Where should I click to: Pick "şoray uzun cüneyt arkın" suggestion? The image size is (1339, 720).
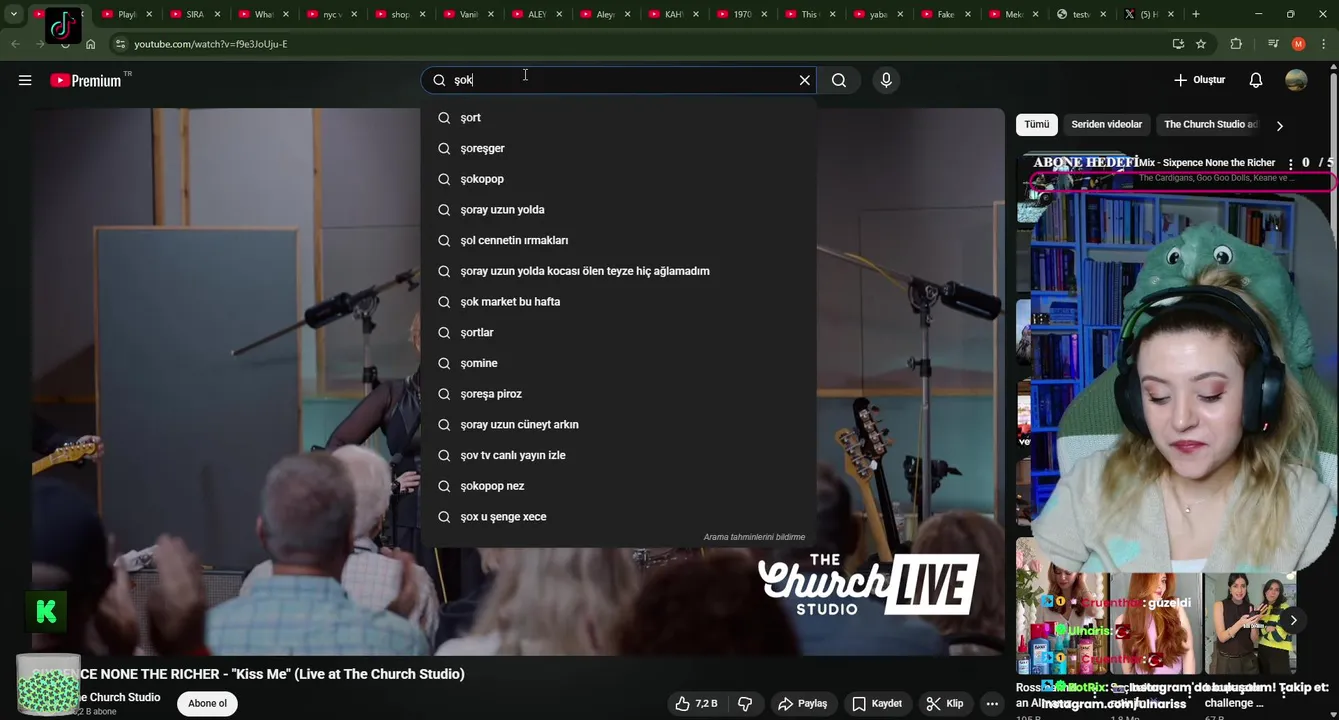(x=618, y=424)
